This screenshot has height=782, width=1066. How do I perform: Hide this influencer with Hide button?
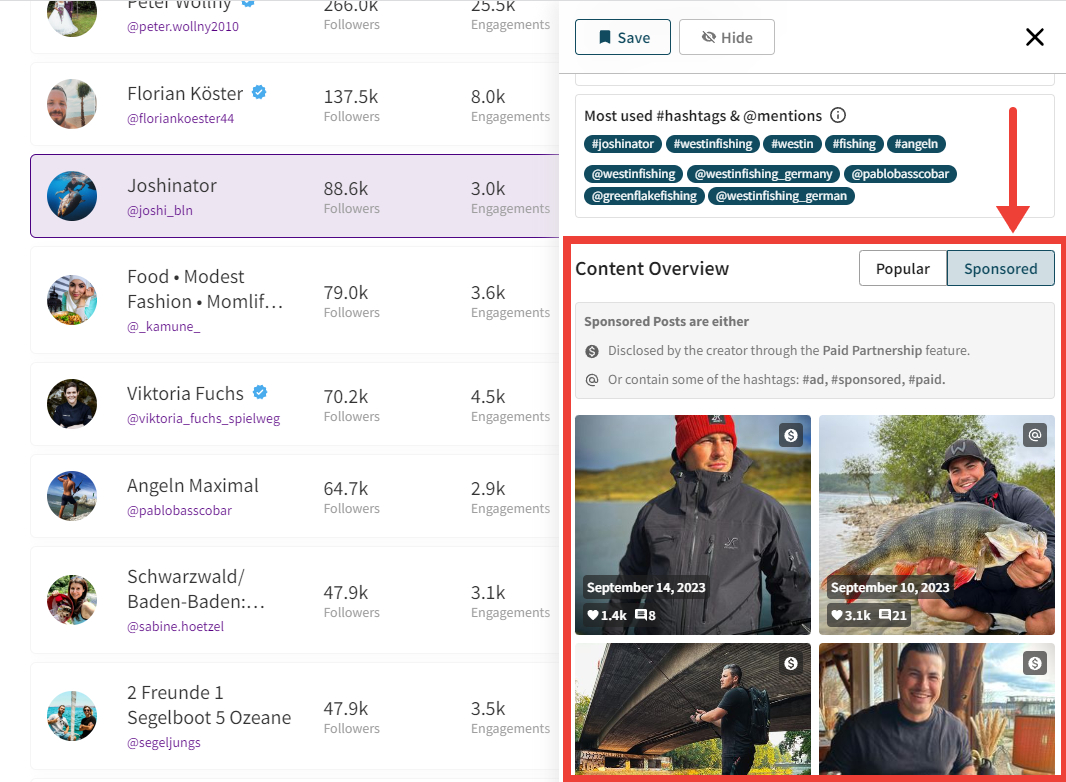726,37
